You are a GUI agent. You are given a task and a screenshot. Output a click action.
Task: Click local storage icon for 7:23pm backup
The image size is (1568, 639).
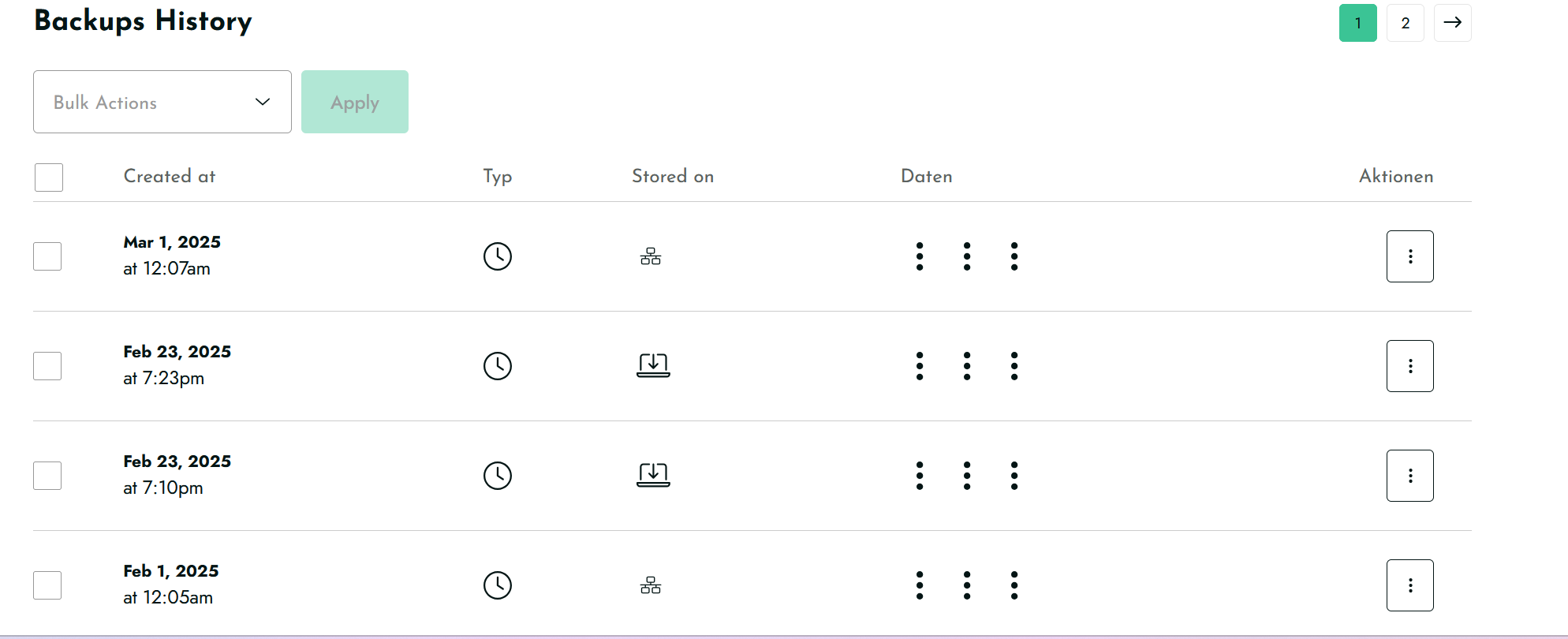tap(653, 365)
